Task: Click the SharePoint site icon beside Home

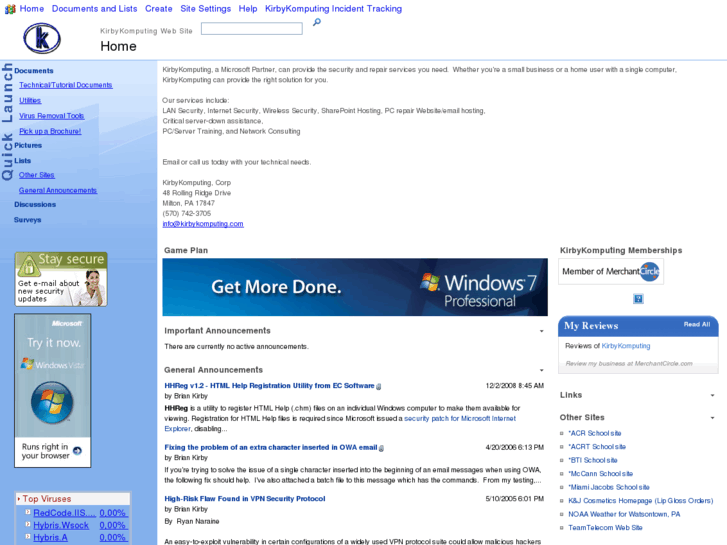Action: tap(10, 9)
